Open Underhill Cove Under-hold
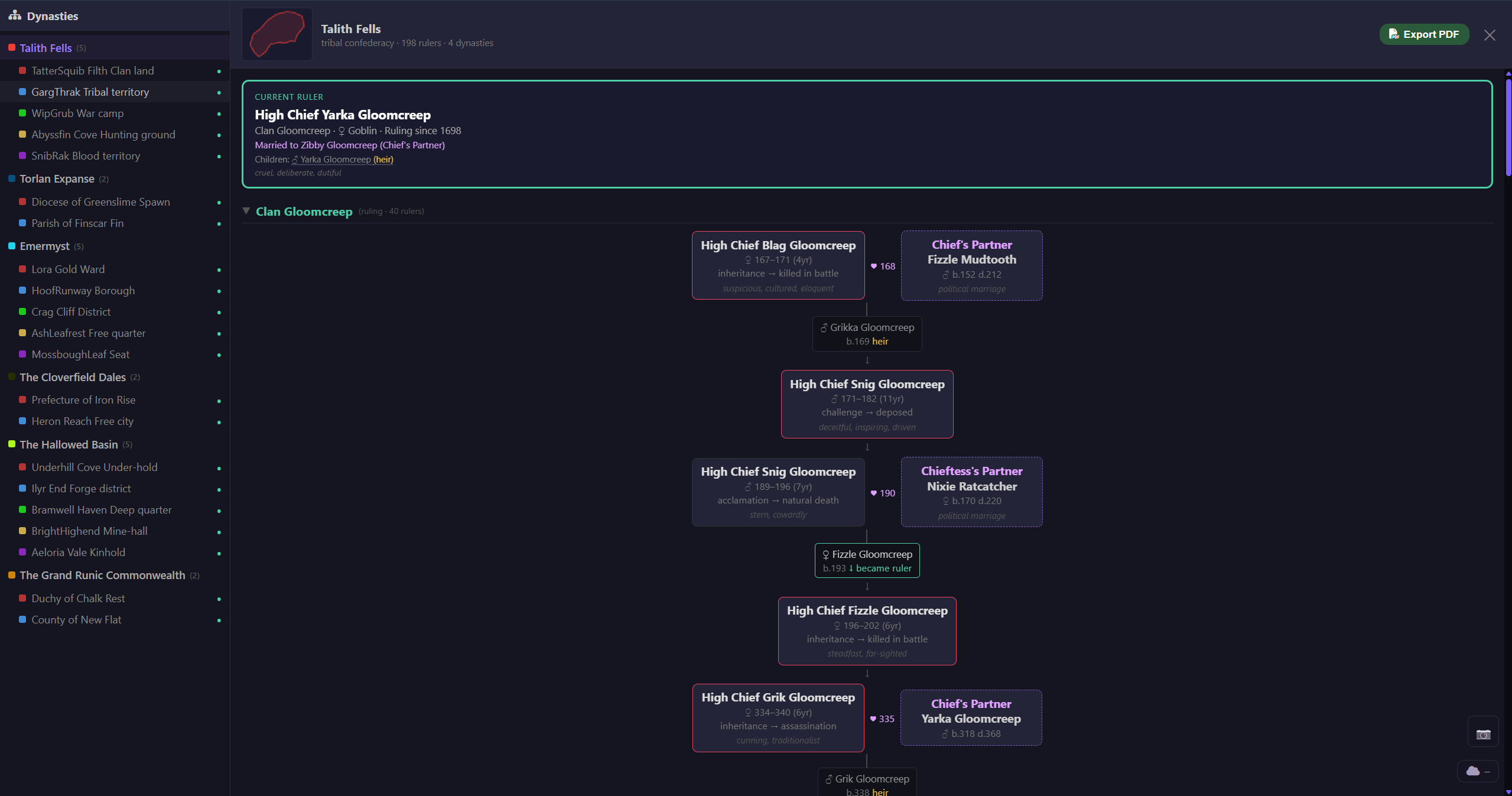The image size is (1512, 796). pyautogui.click(x=115, y=467)
